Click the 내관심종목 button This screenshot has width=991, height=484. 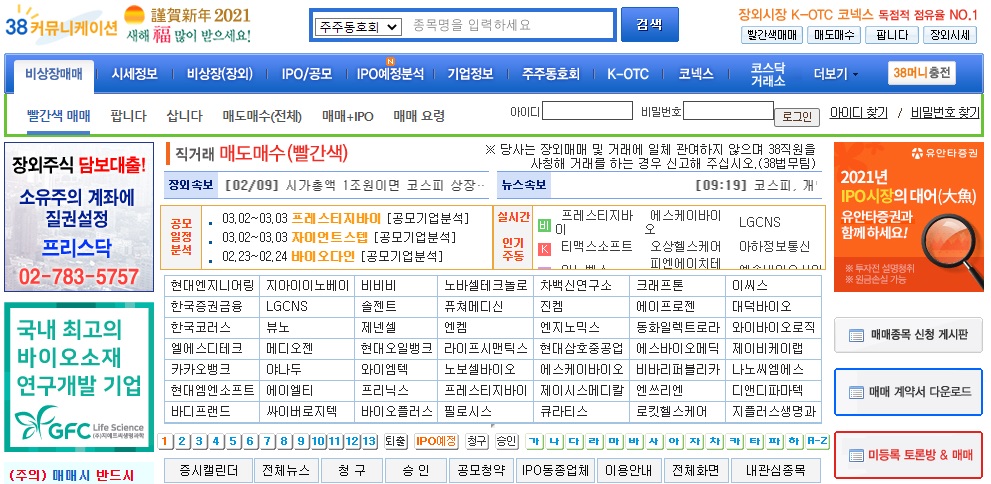(775, 470)
